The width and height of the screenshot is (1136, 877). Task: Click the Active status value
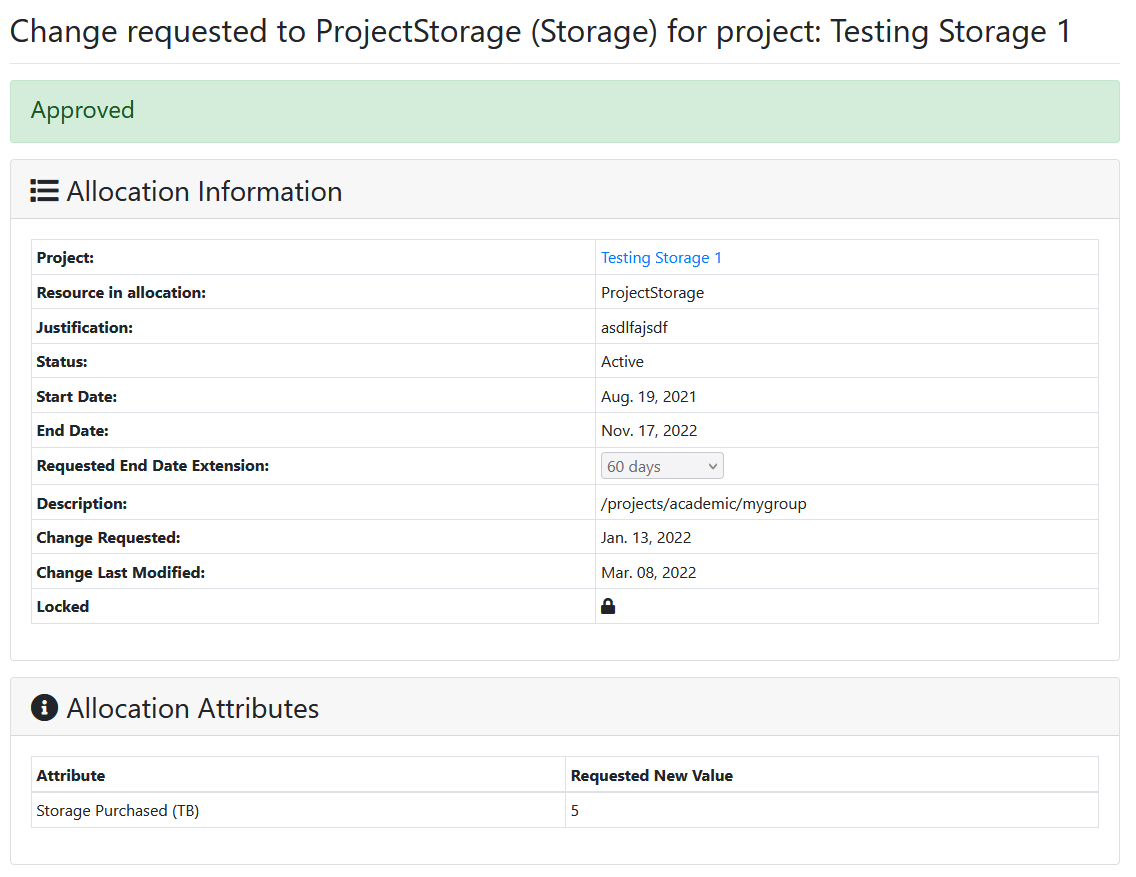[622, 361]
